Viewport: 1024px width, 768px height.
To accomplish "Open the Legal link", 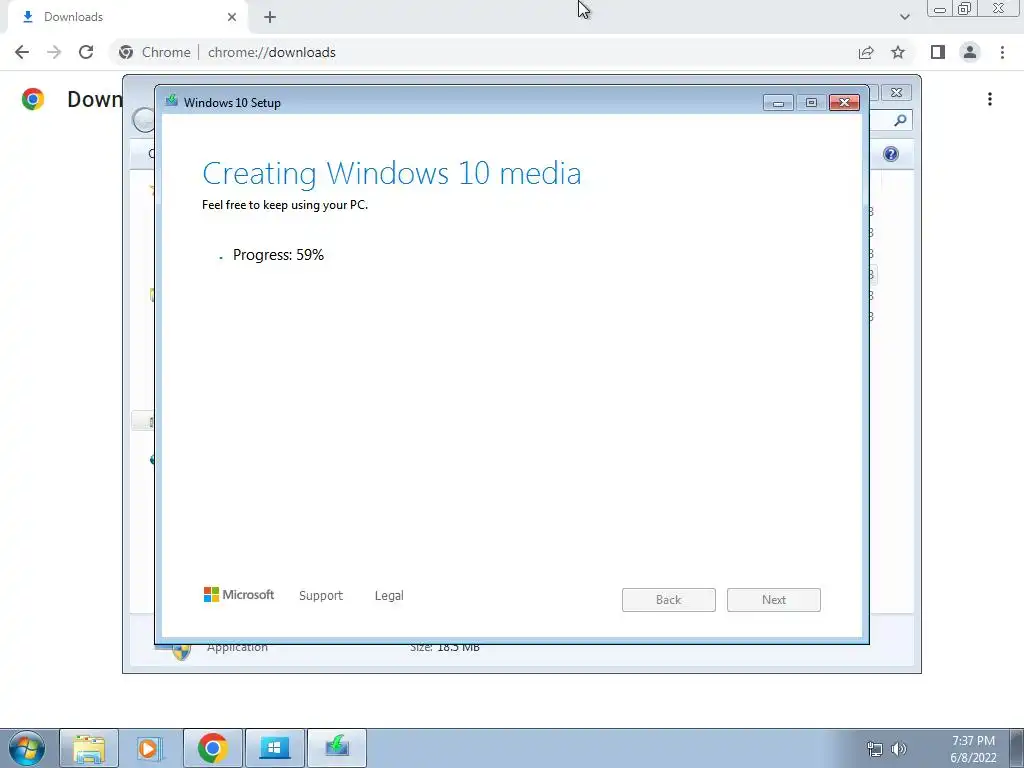I will tap(389, 596).
